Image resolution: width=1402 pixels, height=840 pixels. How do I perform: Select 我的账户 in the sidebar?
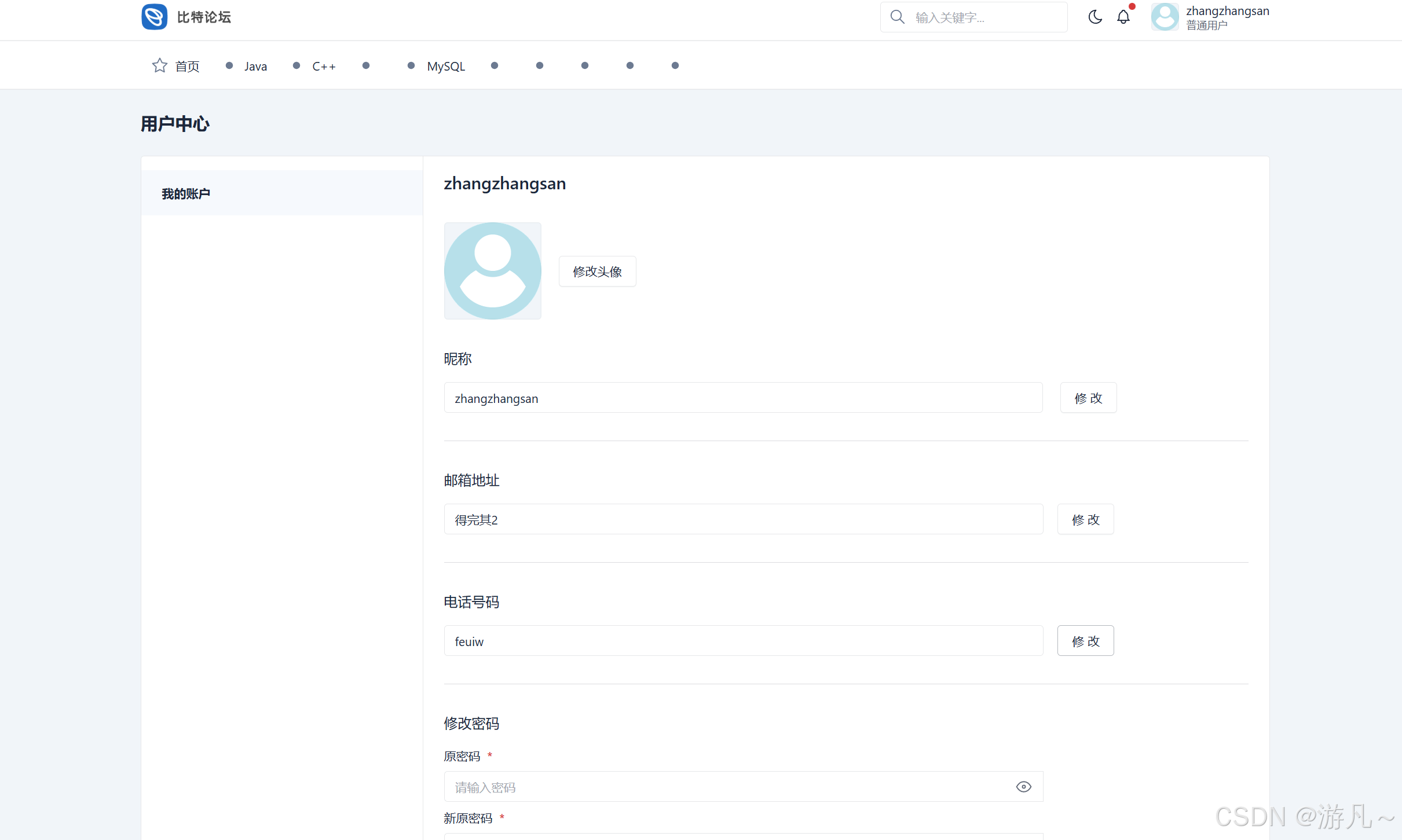[x=186, y=193]
